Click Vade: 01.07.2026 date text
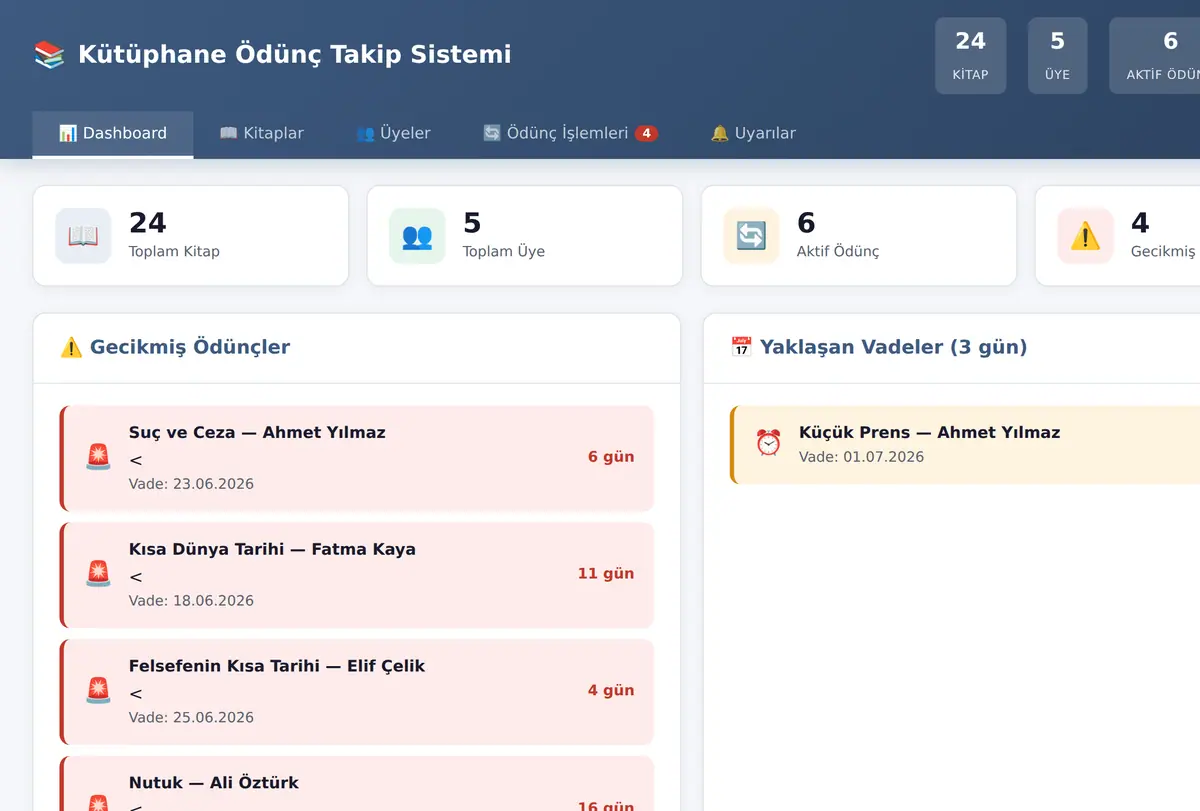This screenshot has width=1200, height=811. [861, 457]
